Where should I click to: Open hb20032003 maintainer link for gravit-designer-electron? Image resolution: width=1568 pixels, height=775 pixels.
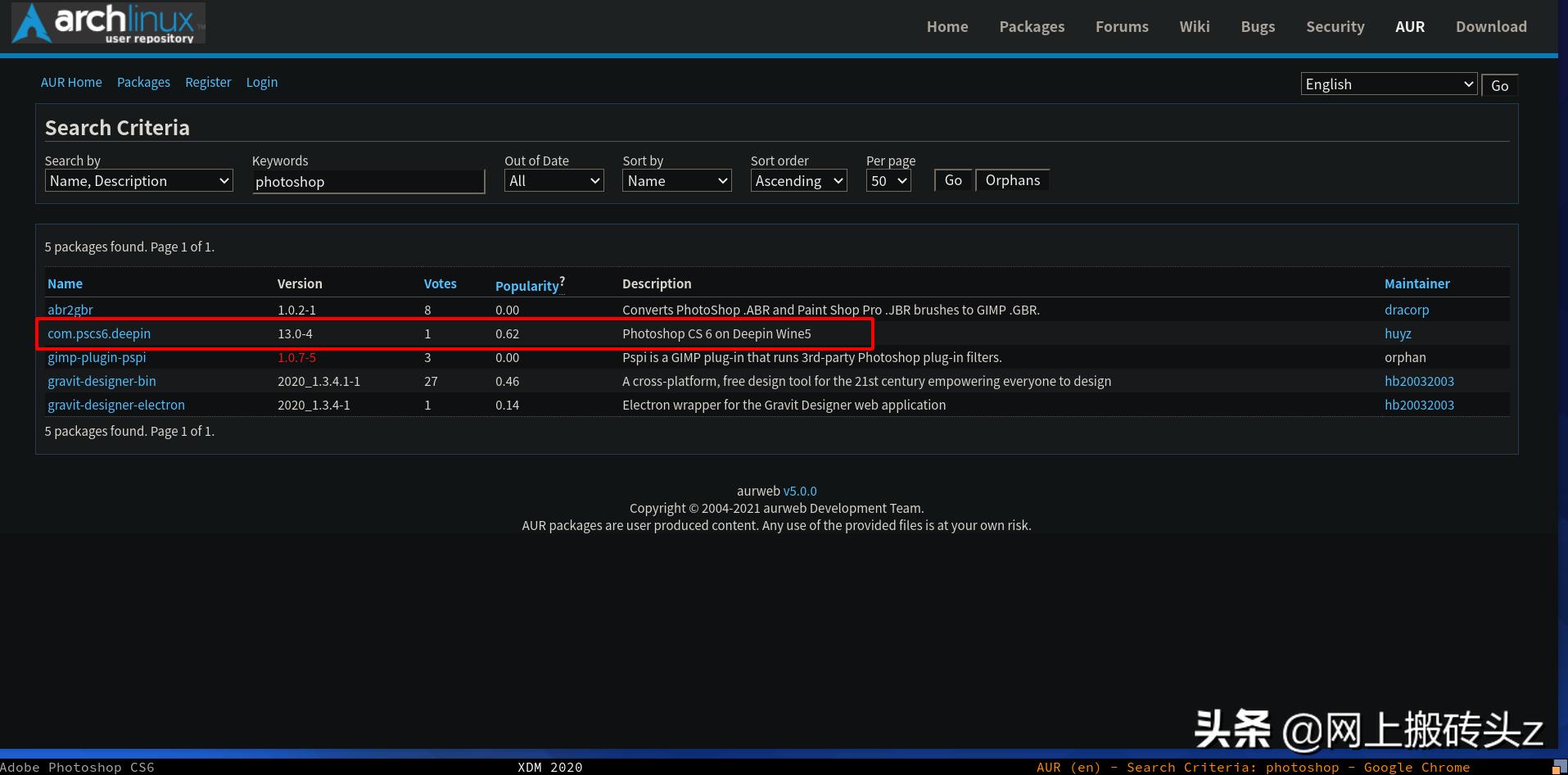pyautogui.click(x=1419, y=405)
